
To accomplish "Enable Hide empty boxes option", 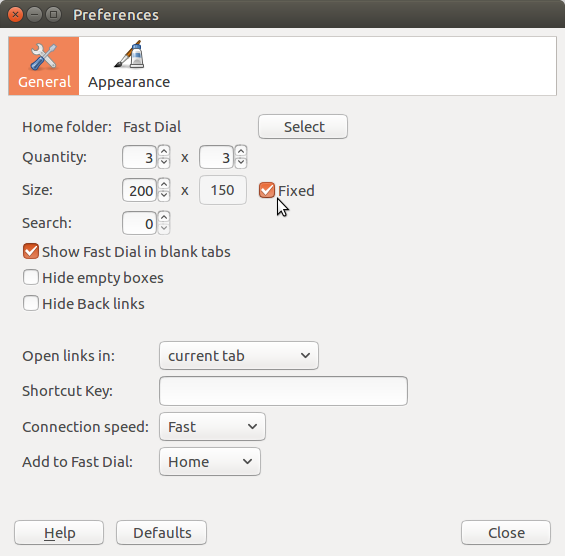I will pyautogui.click(x=31, y=277).
